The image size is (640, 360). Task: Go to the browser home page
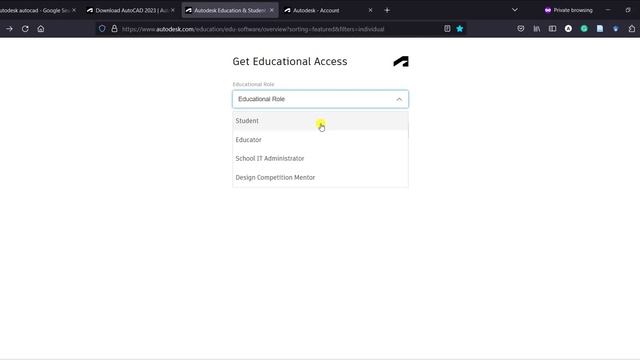tap(41, 29)
